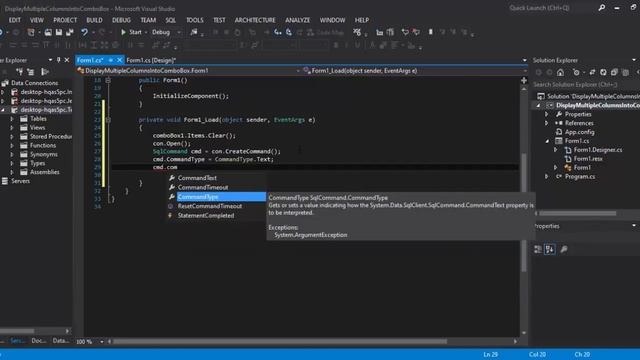Click the Home icon in Solution Explorer
Screen dimensions: 640x360
click(560, 72)
